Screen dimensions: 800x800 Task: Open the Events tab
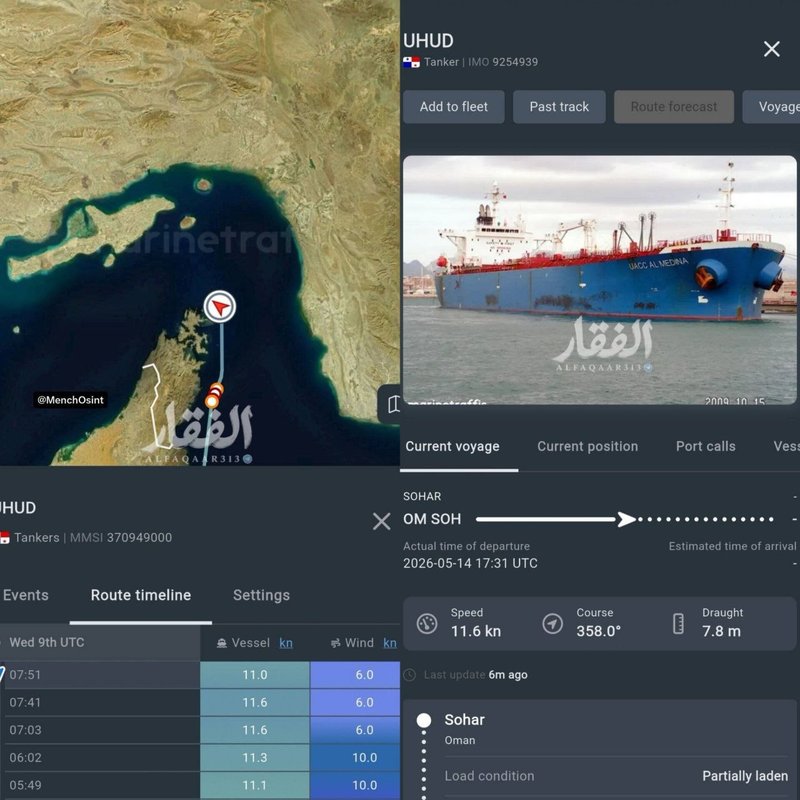(x=26, y=595)
